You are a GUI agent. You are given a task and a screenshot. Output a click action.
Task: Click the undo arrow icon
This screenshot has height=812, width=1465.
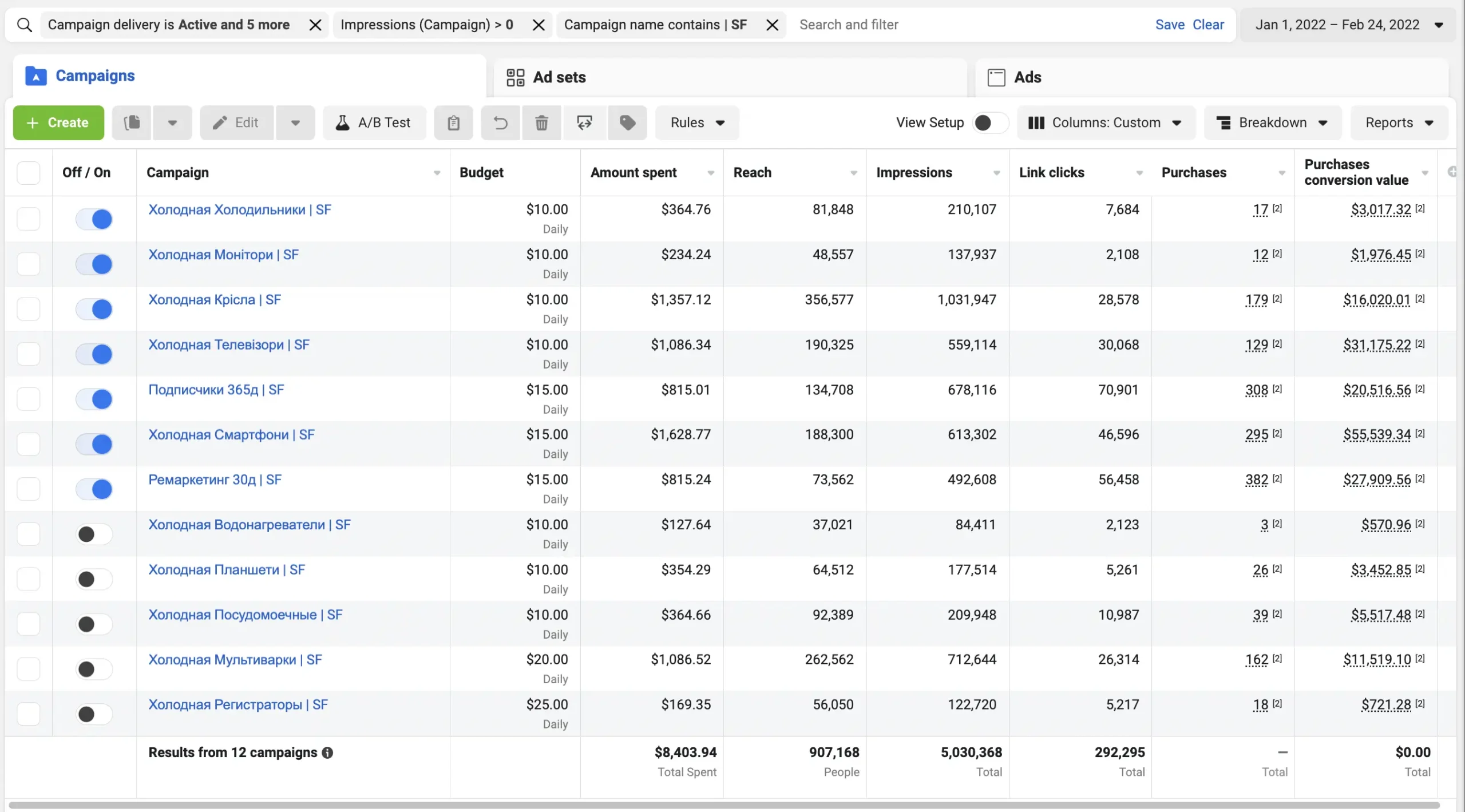coord(500,122)
